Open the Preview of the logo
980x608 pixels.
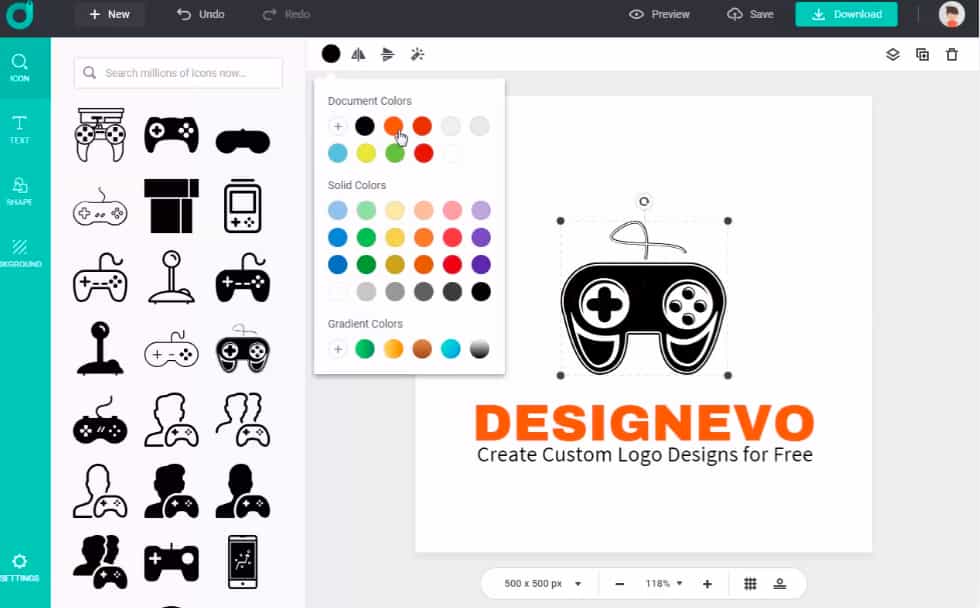(659, 14)
